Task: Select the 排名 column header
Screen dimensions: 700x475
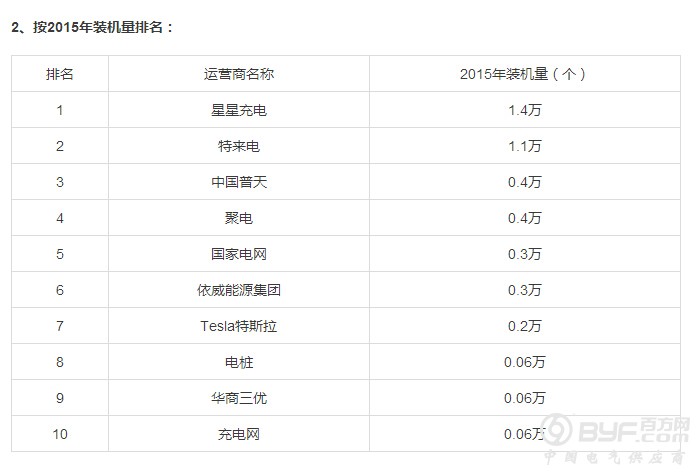Action: [x=60, y=74]
